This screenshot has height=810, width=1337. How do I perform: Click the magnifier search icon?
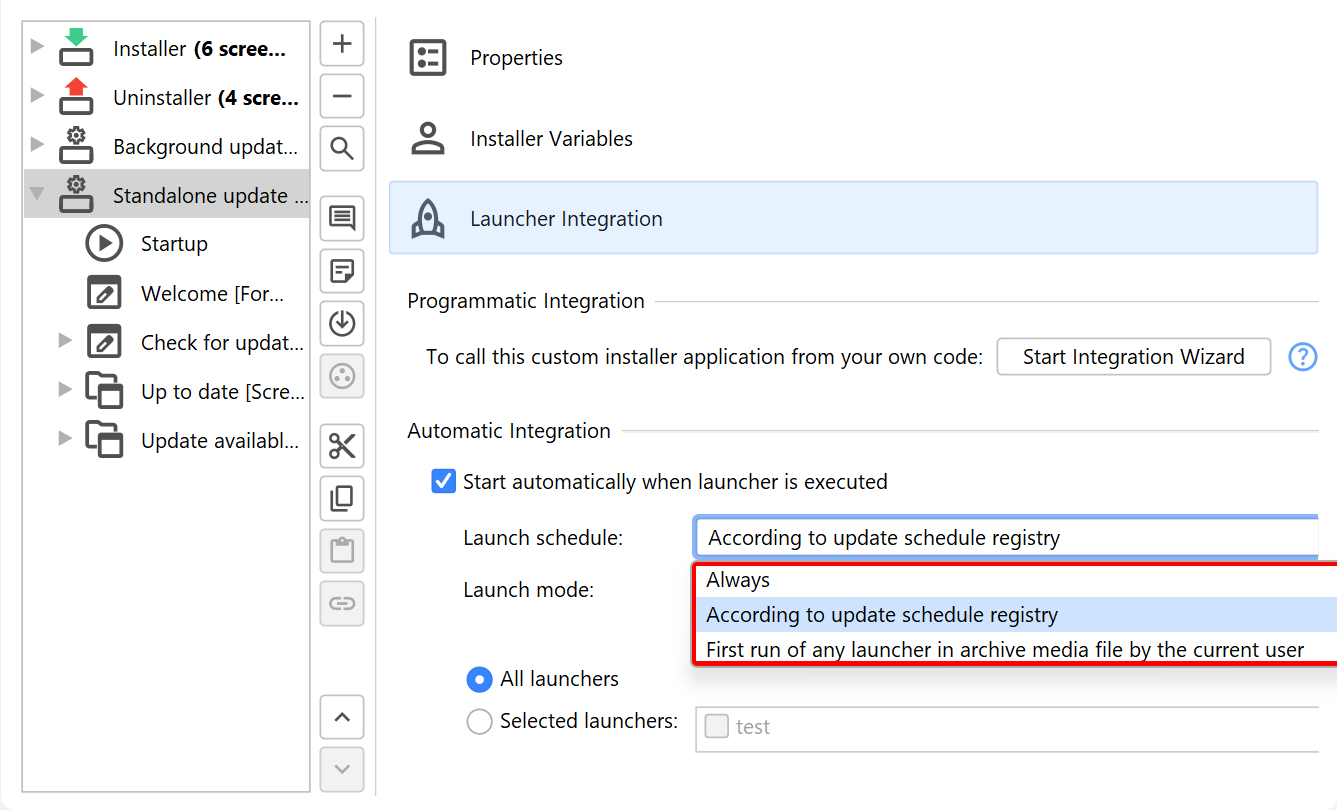click(x=342, y=149)
